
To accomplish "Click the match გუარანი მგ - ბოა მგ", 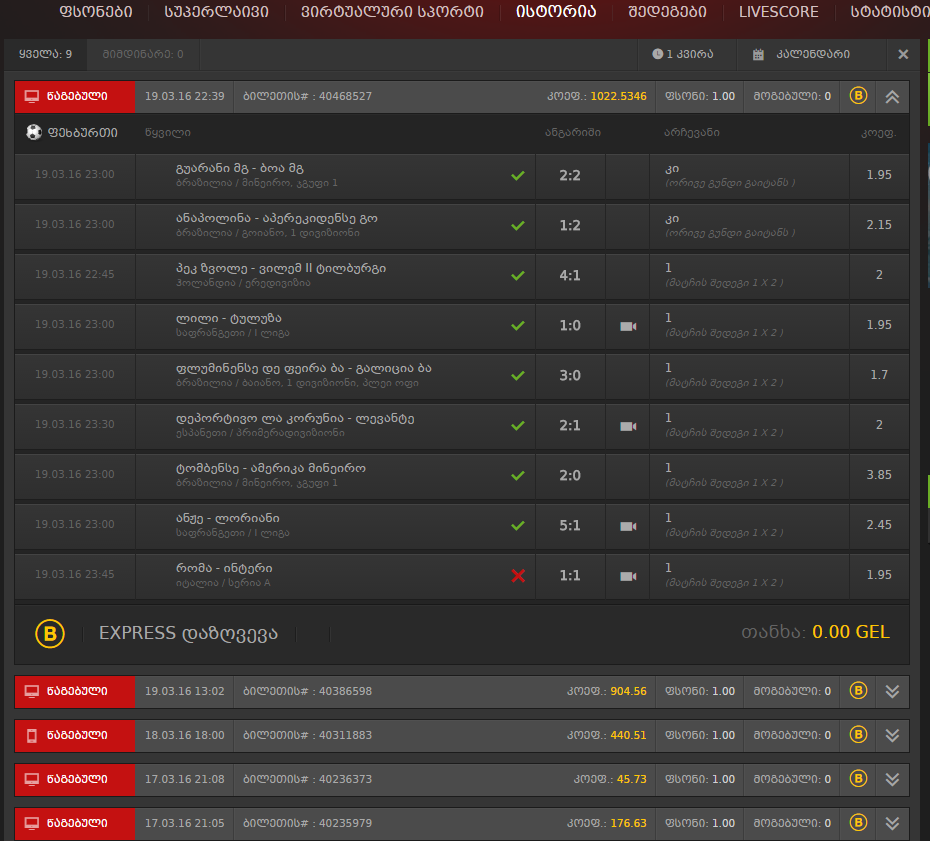I will pos(240,168).
